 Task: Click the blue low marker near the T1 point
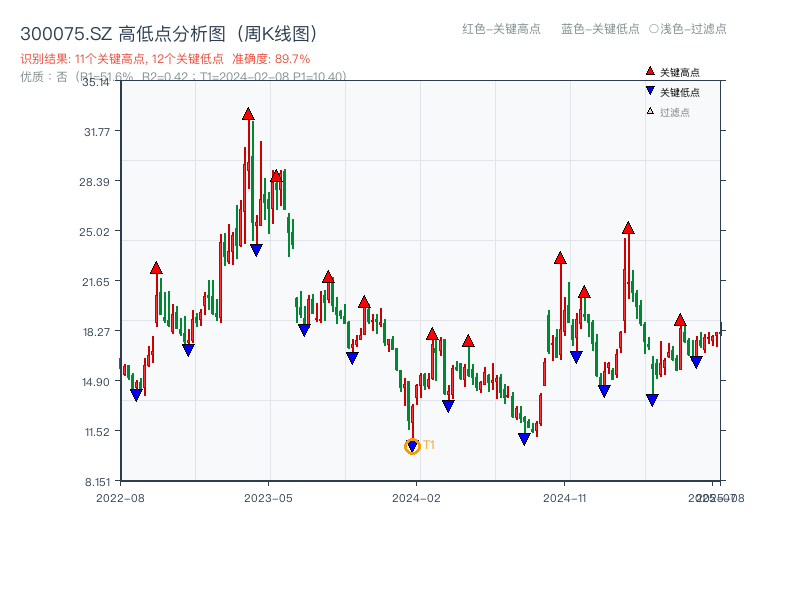click(x=412, y=443)
